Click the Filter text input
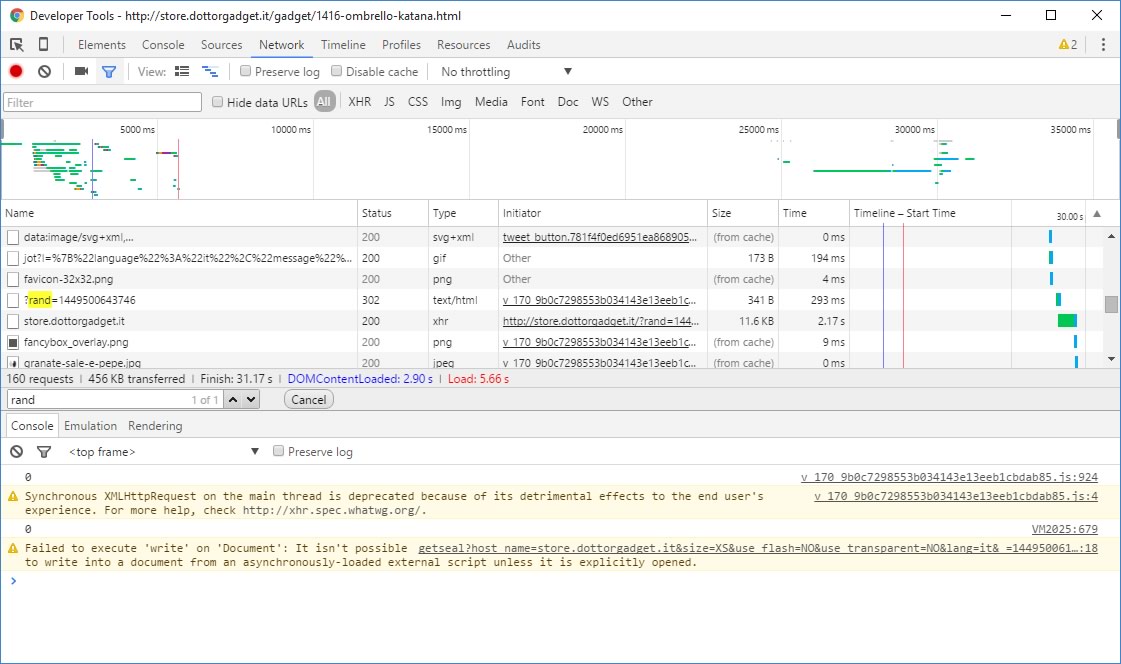Viewport: 1121px width, 664px height. pos(103,102)
